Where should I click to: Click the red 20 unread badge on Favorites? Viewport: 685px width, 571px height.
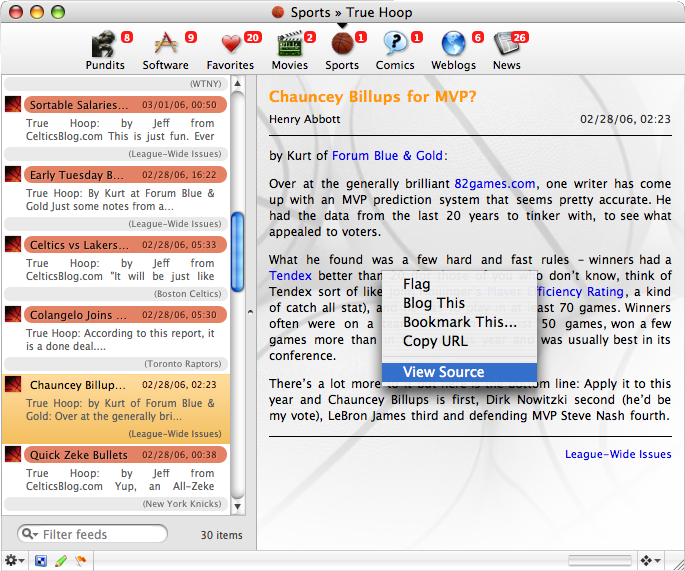point(253,38)
